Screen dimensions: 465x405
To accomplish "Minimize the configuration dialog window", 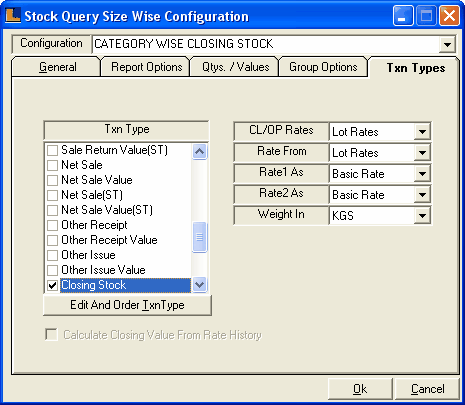I will (403, 16).
